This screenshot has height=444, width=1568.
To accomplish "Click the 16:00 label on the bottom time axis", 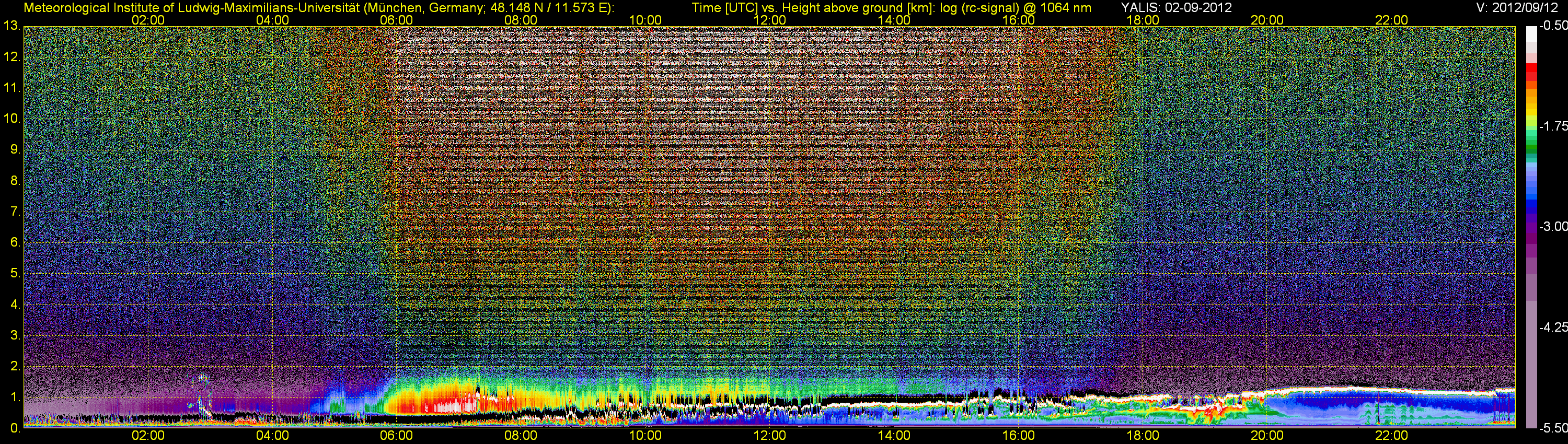I will (x=1018, y=436).
